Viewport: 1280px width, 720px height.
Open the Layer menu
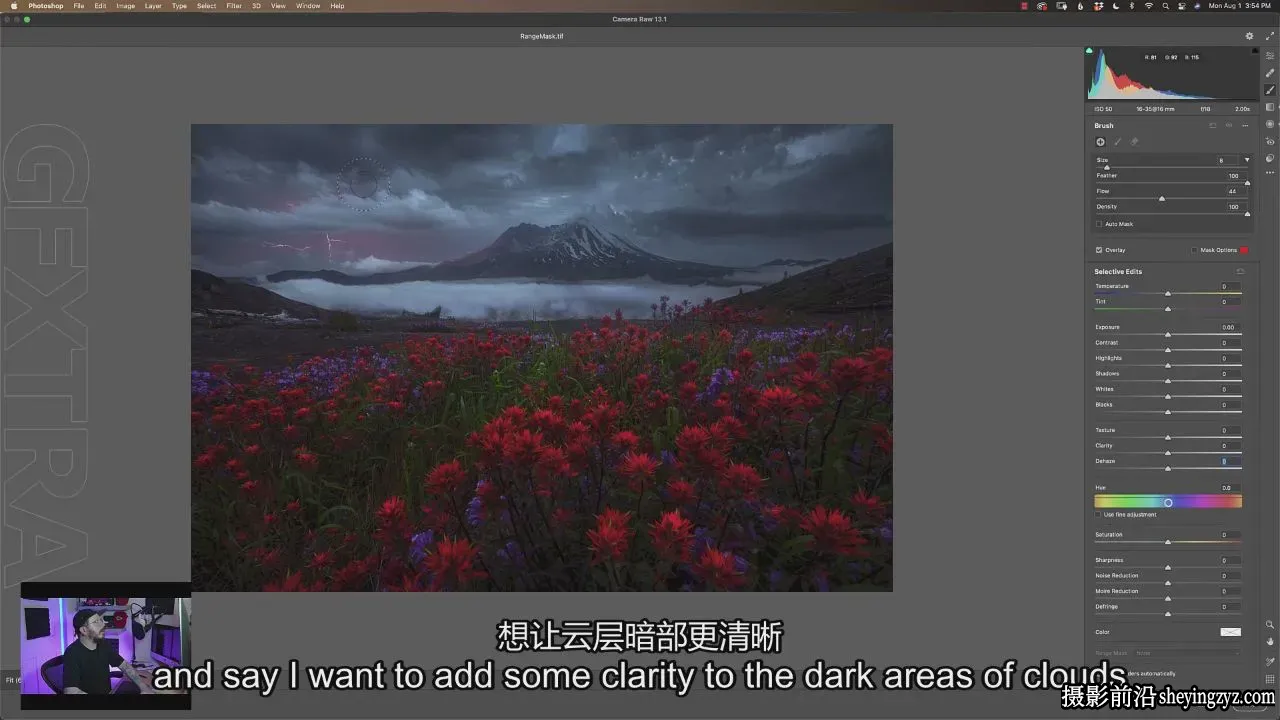[153, 6]
